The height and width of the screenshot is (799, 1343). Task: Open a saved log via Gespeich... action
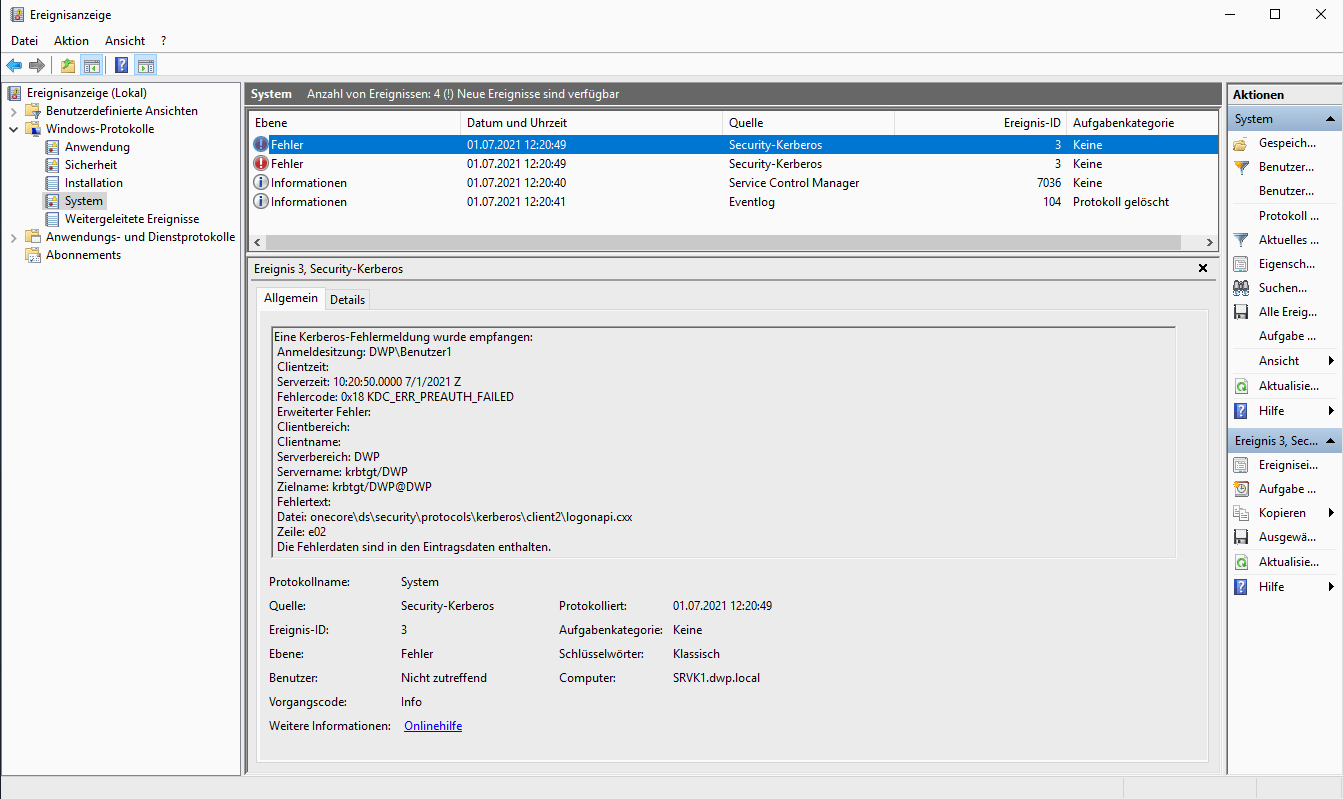[1286, 143]
